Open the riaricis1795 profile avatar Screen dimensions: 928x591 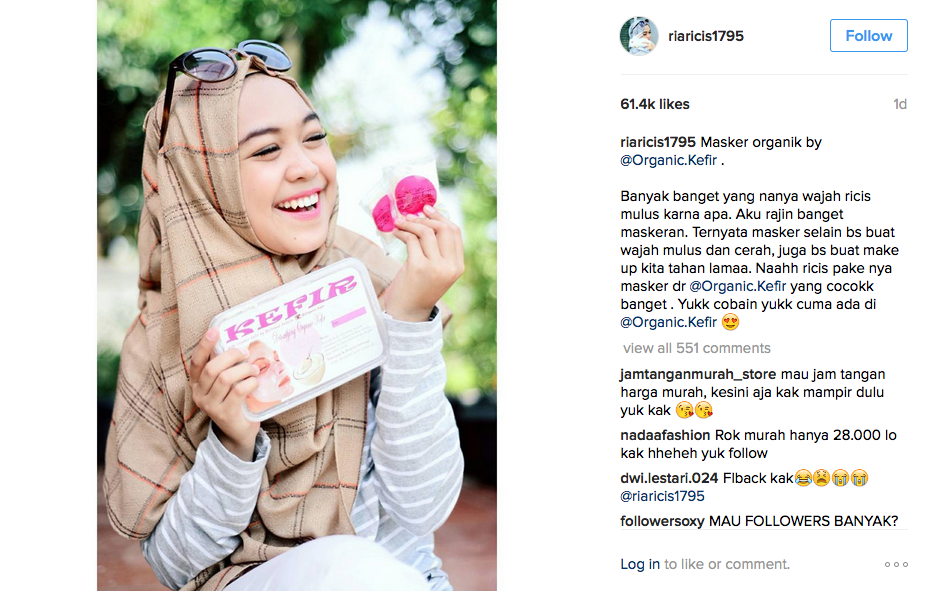[x=639, y=36]
